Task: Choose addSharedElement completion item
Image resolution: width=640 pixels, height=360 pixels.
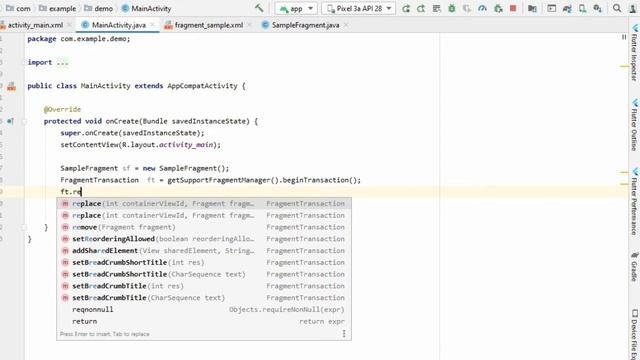Action: pyautogui.click(x=204, y=251)
